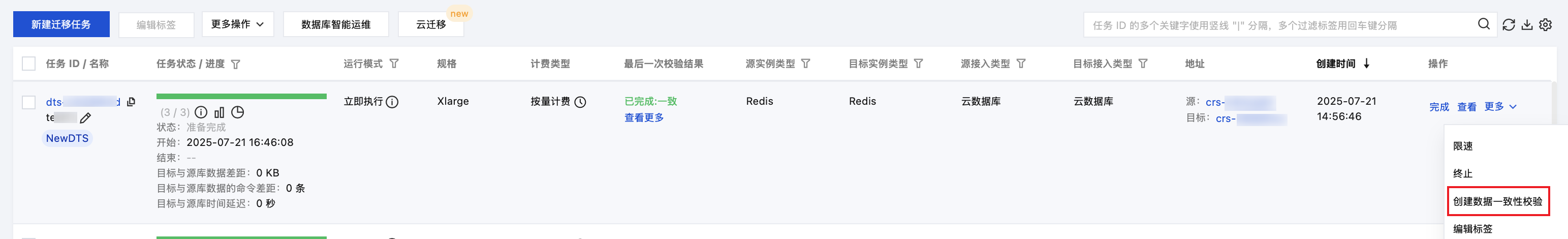This screenshot has height=239, width=1568.
Task: Refresh the migration task list
Action: pyautogui.click(x=1509, y=25)
